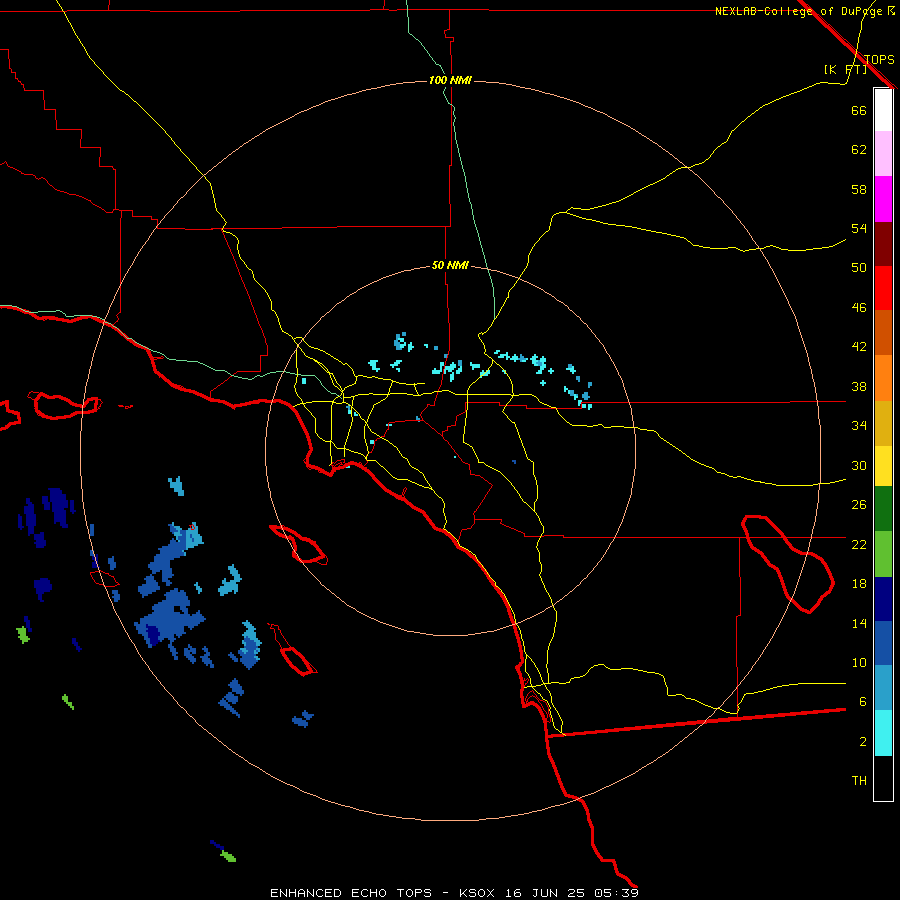This screenshot has height=900, width=900.
Task: Click the '16 JUN 25' date in the caption
Action: [544, 893]
